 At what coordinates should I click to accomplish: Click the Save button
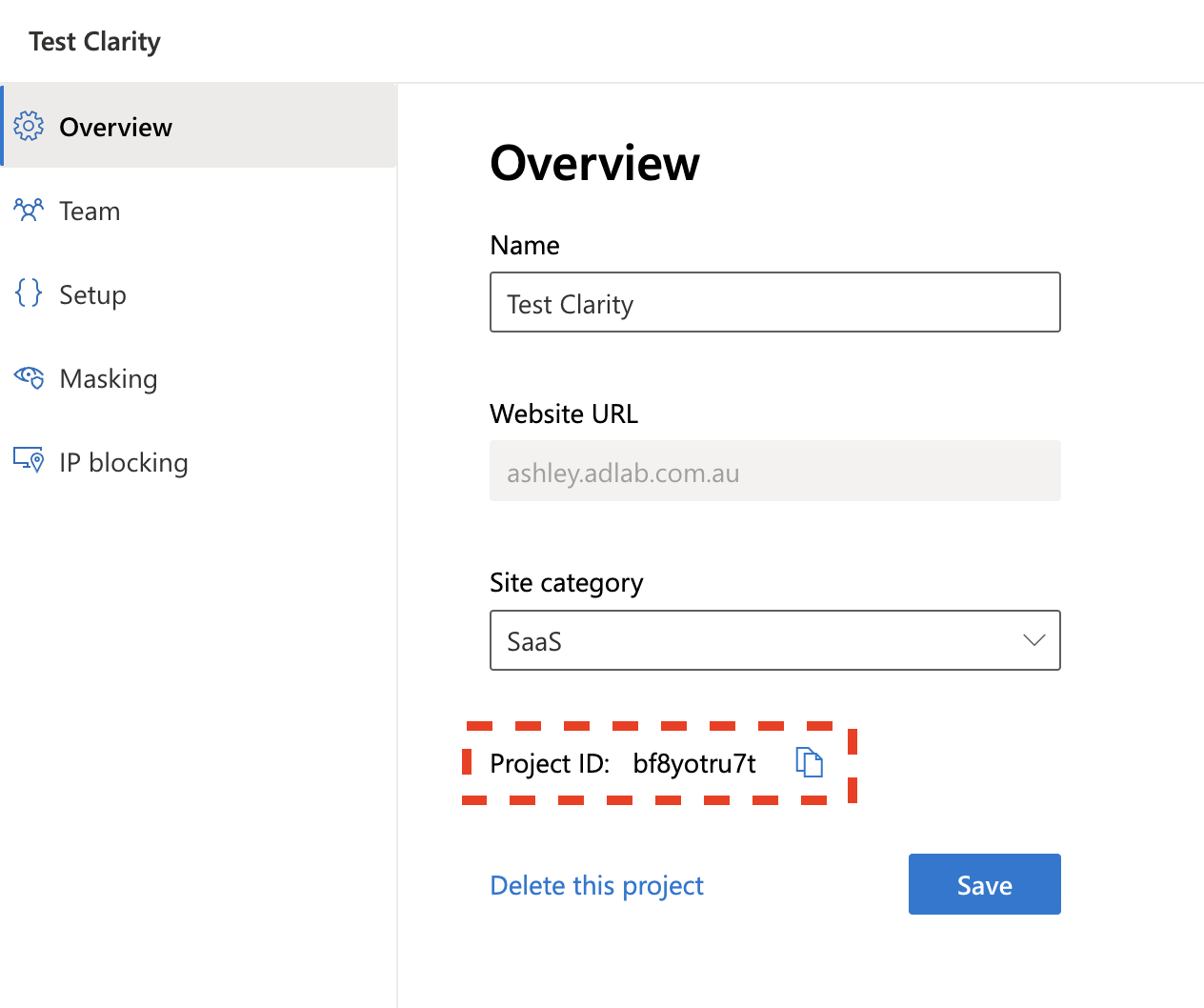click(984, 884)
